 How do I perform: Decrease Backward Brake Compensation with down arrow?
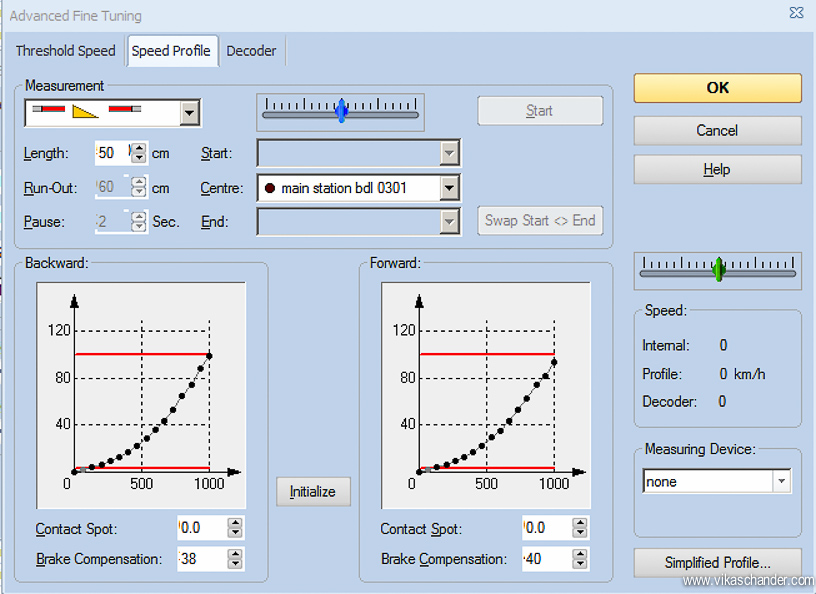235,564
